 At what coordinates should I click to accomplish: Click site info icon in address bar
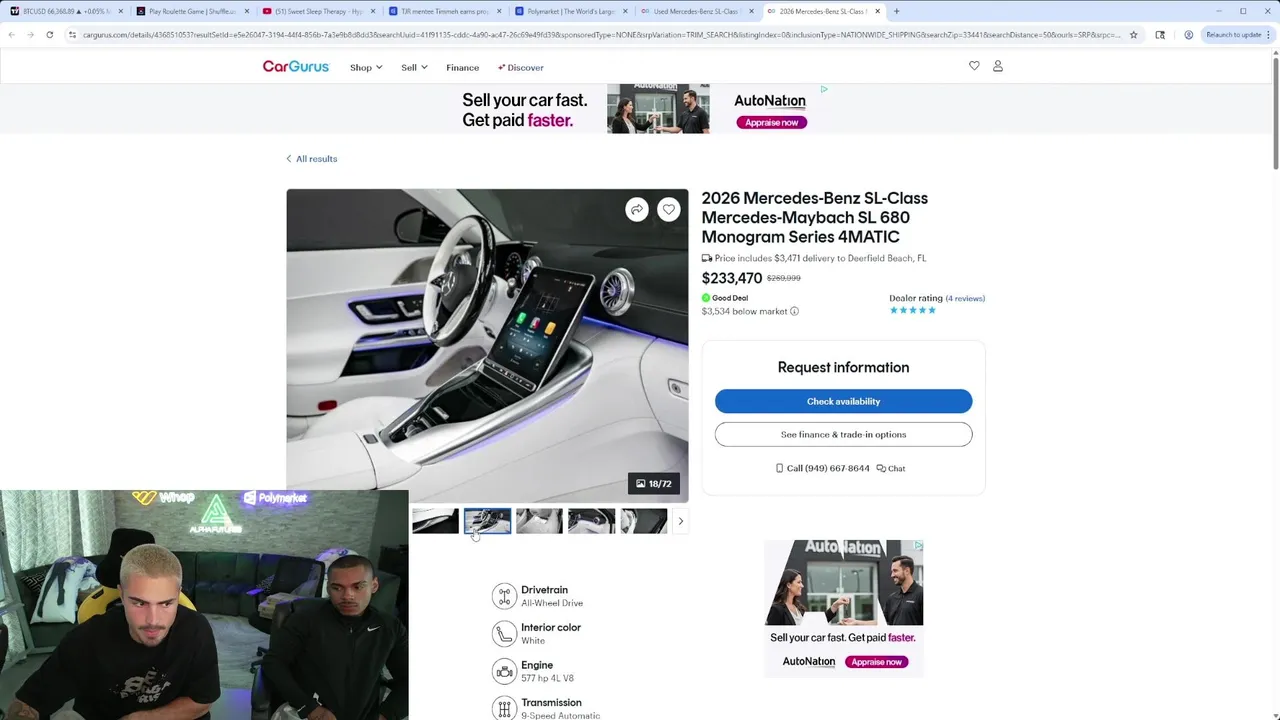tap(72, 35)
